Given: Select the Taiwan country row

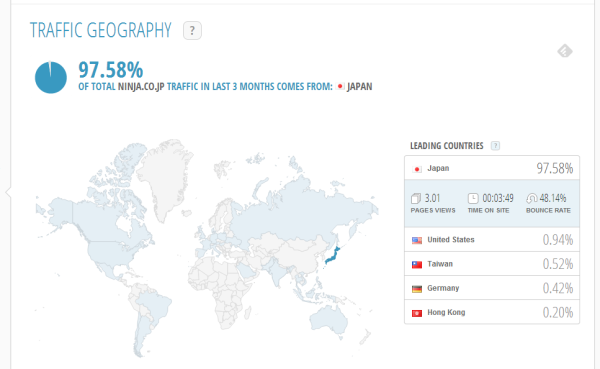Looking at the screenshot, I should pyautogui.click(x=492, y=264).
